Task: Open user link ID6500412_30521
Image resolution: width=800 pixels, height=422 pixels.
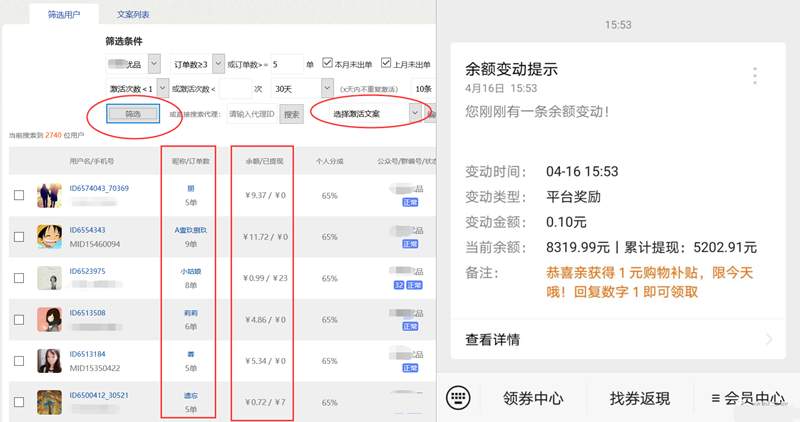Action: pyautogui.click(x=99, y=395)
